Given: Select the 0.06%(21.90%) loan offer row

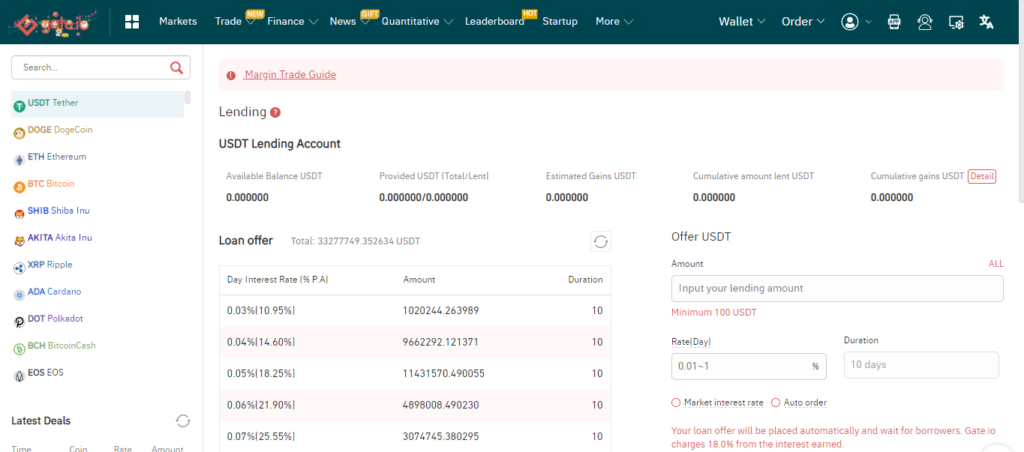Looking at the screenshot, I should click(415, 405).
